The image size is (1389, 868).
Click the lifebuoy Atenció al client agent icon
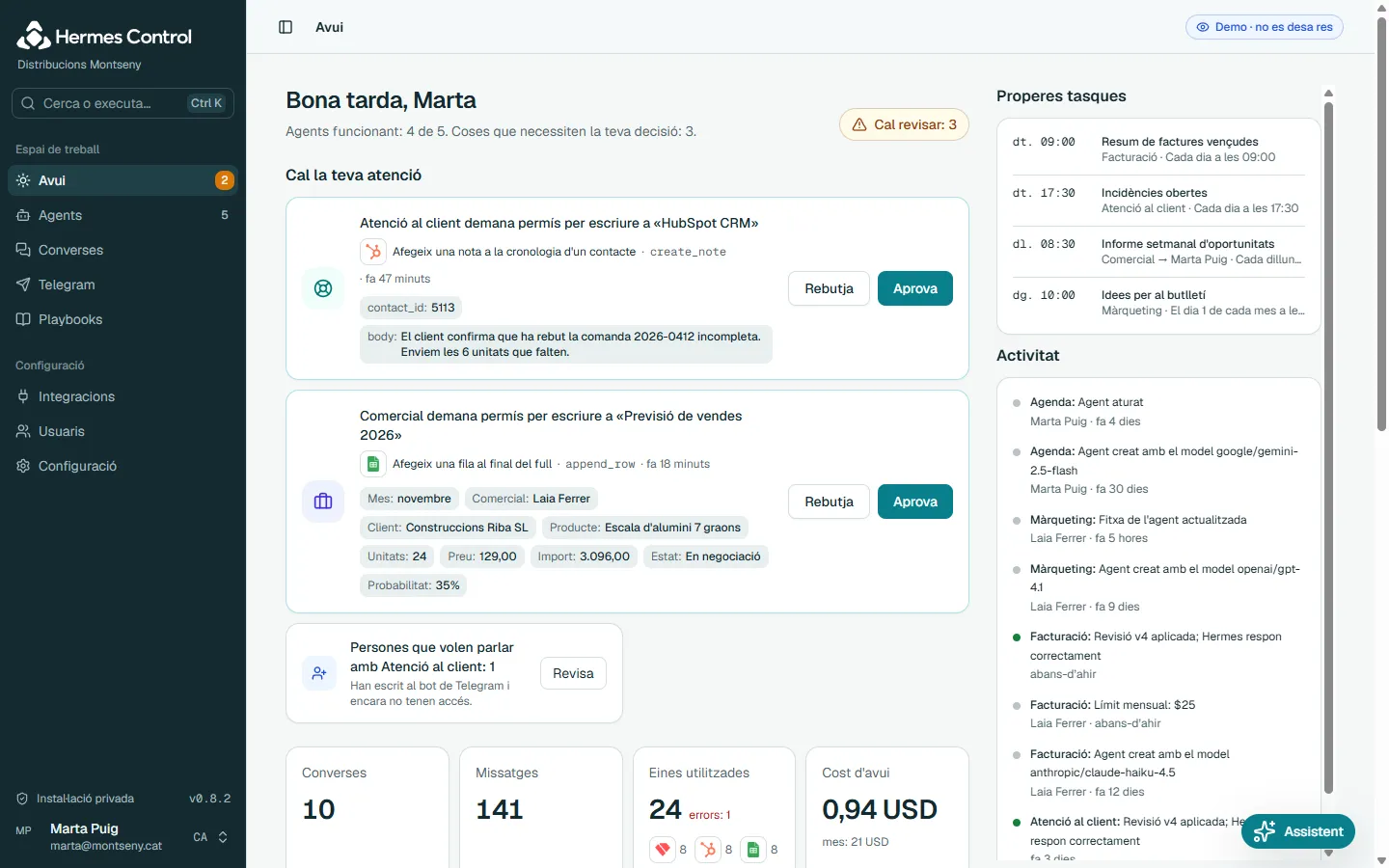[323, 288]
